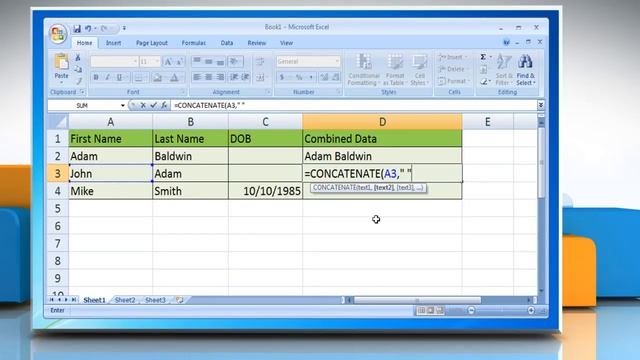640x360 pixels.
Task: Click the zoom out minus button
Action: pos(471,311)
